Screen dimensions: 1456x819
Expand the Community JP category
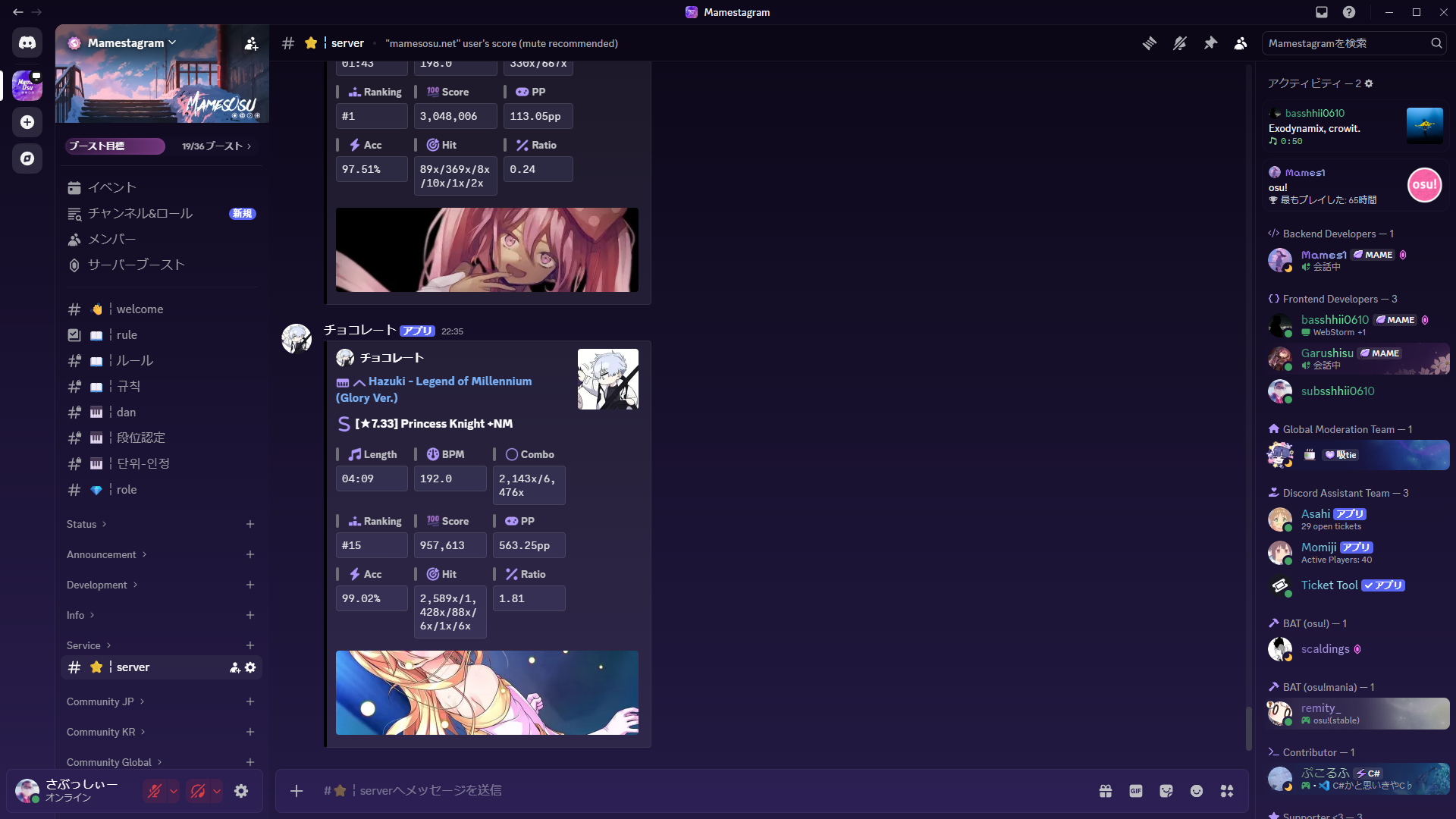point(105,701)
